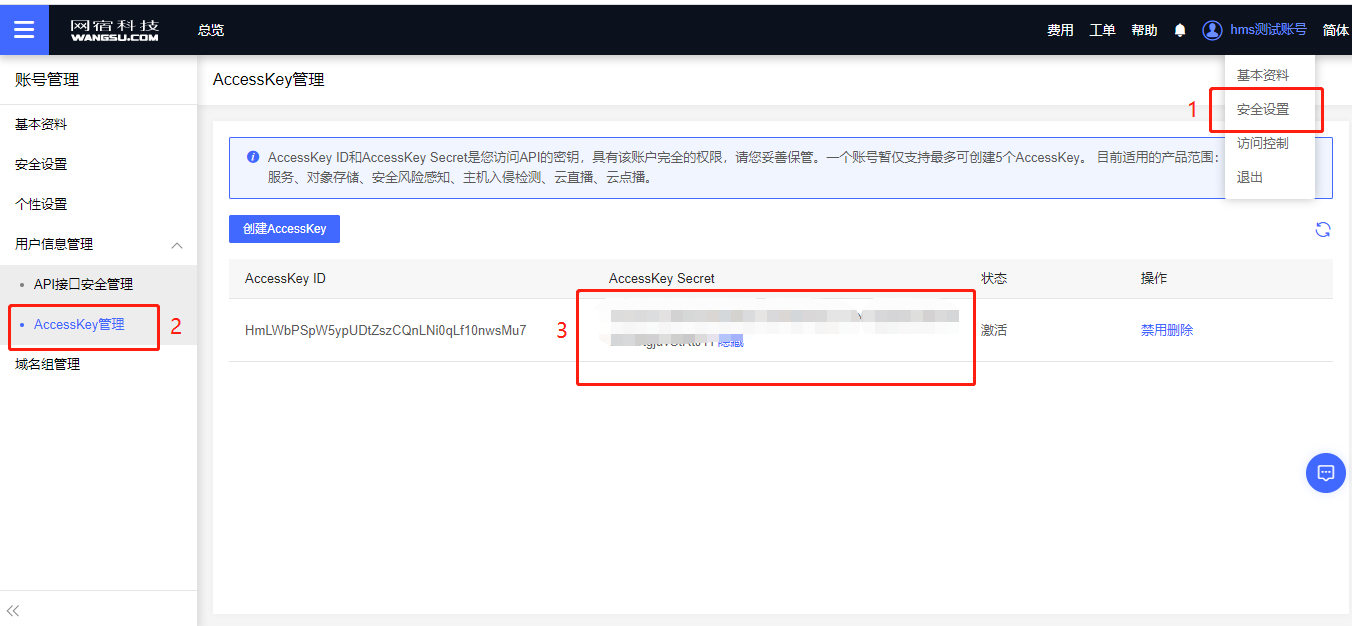Click the user avatar icon
Screen dimensions: 1352x626
(1212, 30)
